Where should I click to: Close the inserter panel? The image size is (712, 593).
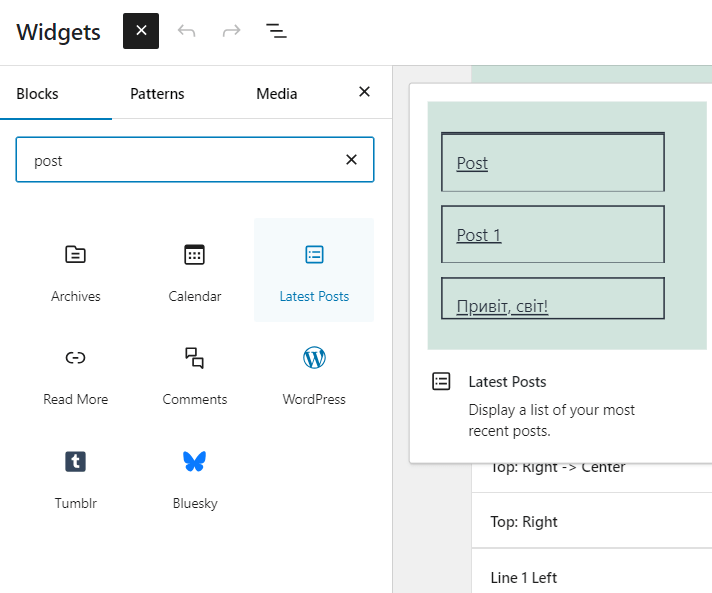click(364, 92)
